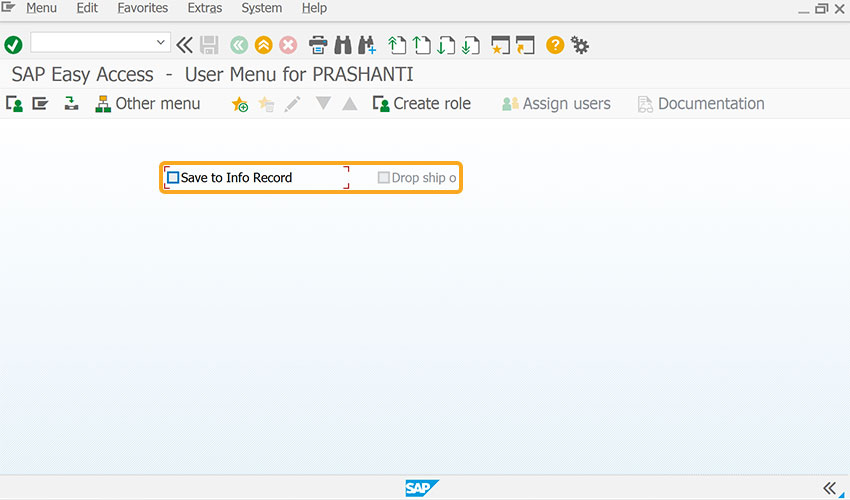This screenshot has width=850, height=500.
Task: Enable the Save to Info Record checkbox
Action: (x=173, y=177)
